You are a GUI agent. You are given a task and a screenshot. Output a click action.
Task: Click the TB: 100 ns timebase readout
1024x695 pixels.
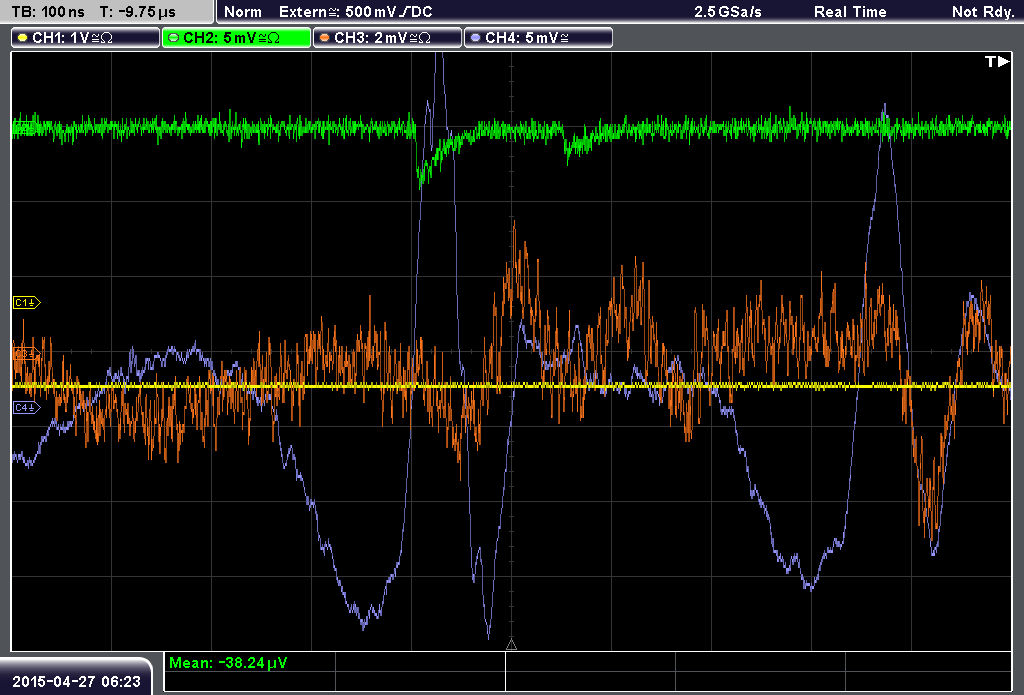click(48, 12)
